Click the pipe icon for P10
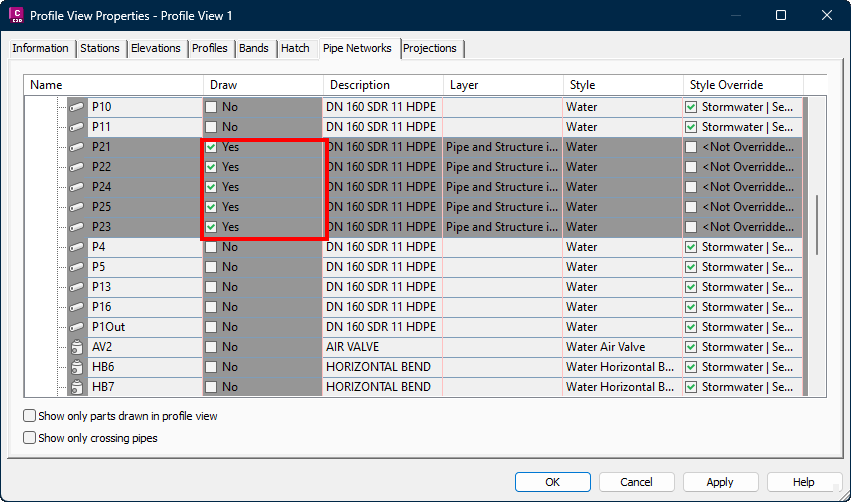The width and height of the screenshot is (851, 502). pyautogui.click(x=77, y=107)
